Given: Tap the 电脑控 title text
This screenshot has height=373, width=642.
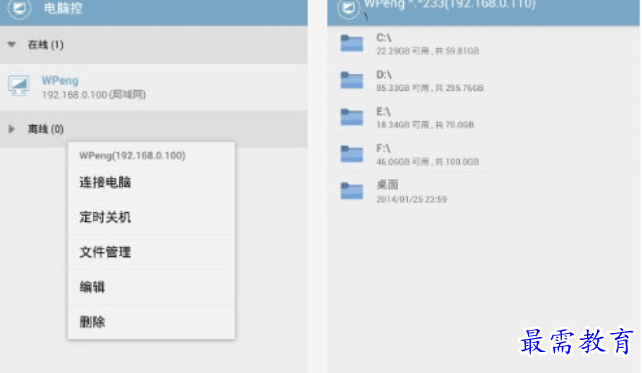Looking at the screenshot, I should click(x=63, y=8).
